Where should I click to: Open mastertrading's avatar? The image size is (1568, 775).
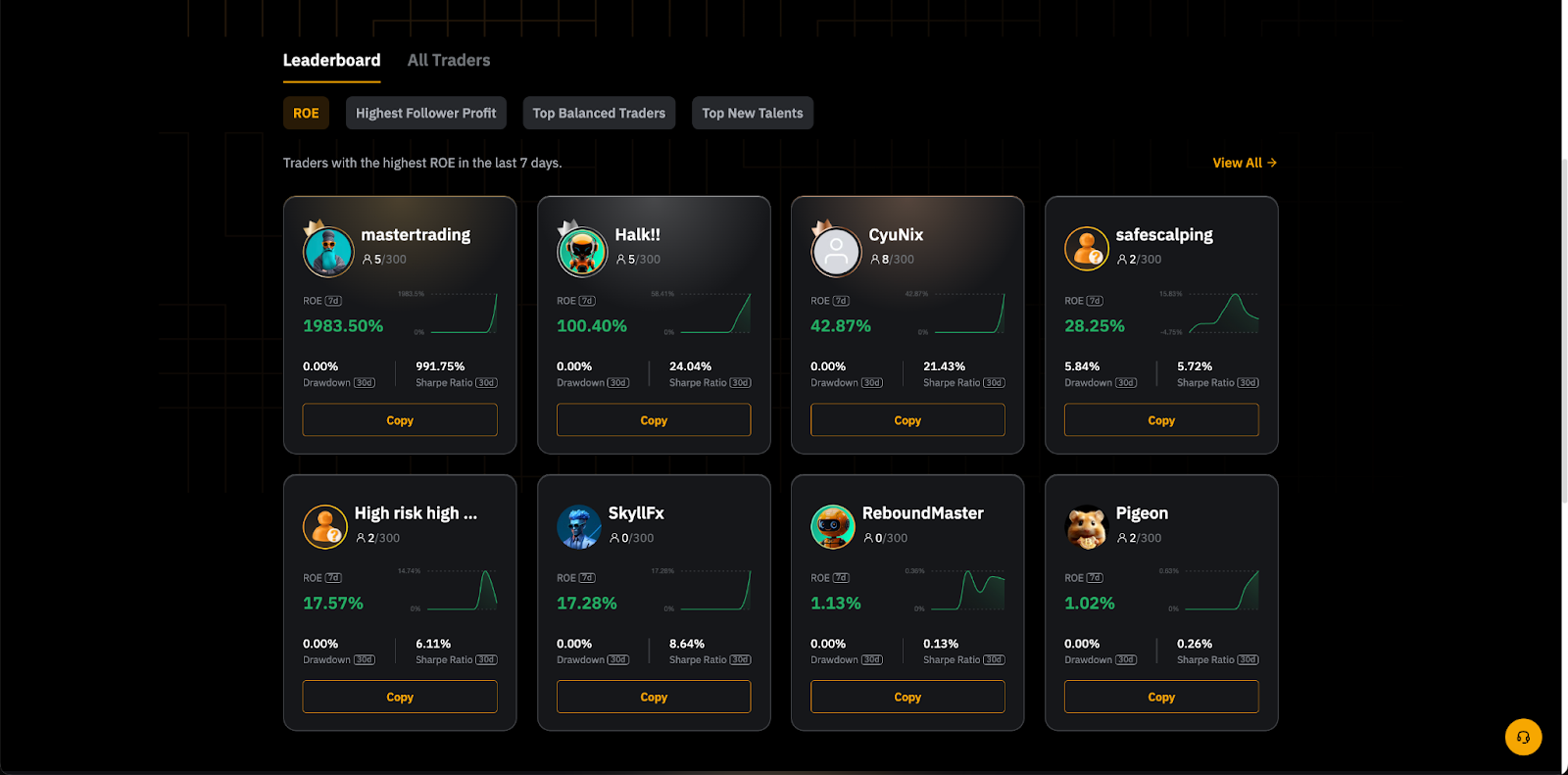click(x=328, y=252)
